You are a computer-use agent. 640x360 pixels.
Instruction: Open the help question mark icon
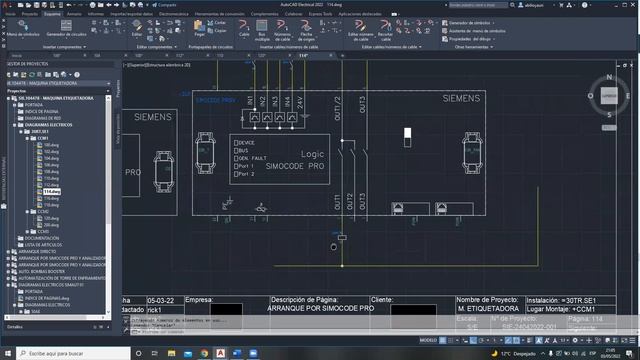coord(584,5)
